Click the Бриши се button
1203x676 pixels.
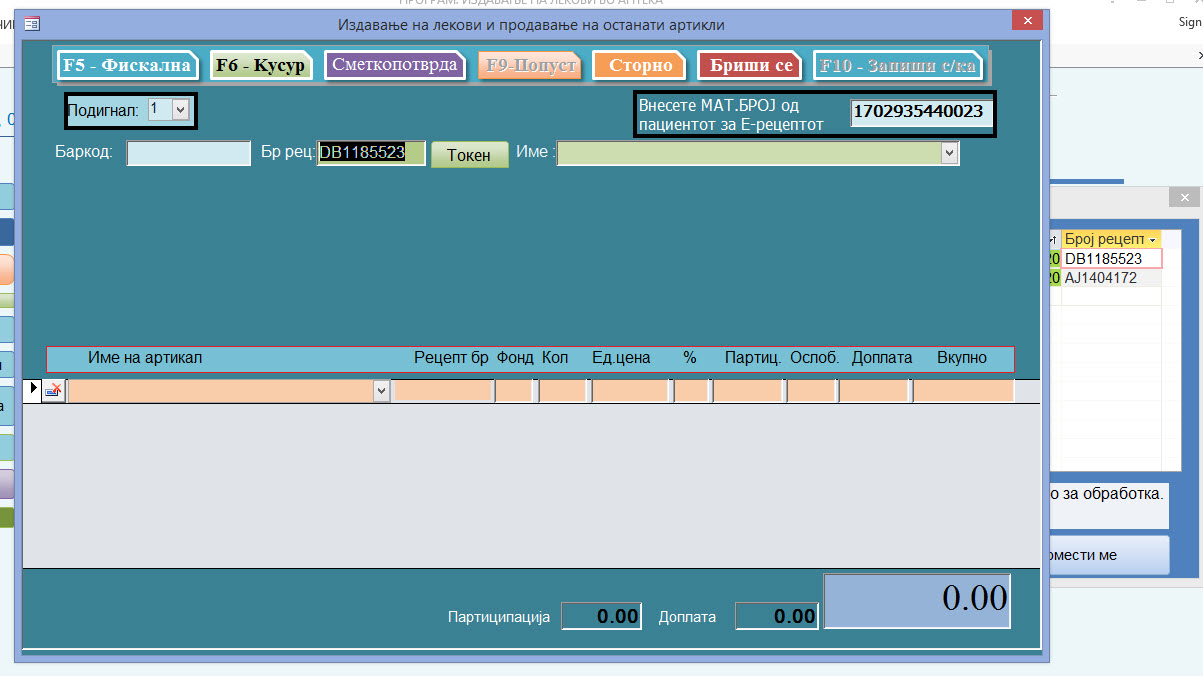point(750,65)
